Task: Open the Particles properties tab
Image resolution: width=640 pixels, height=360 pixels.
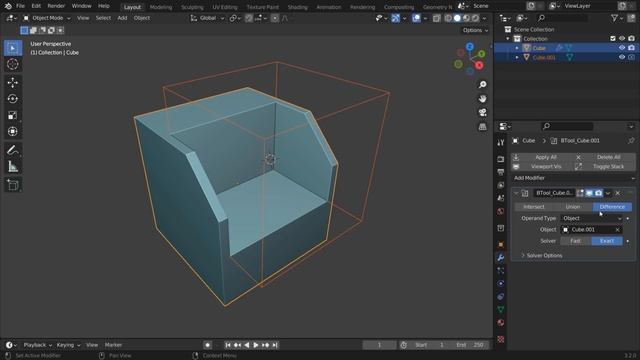Action: point(501,271)
